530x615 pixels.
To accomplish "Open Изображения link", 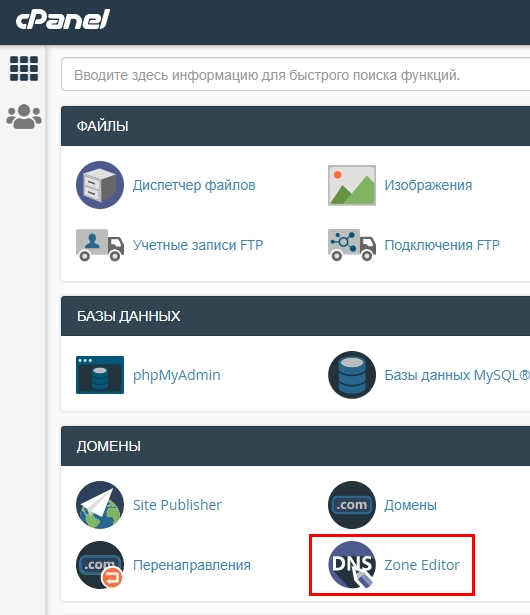I will tap(428, 185).
